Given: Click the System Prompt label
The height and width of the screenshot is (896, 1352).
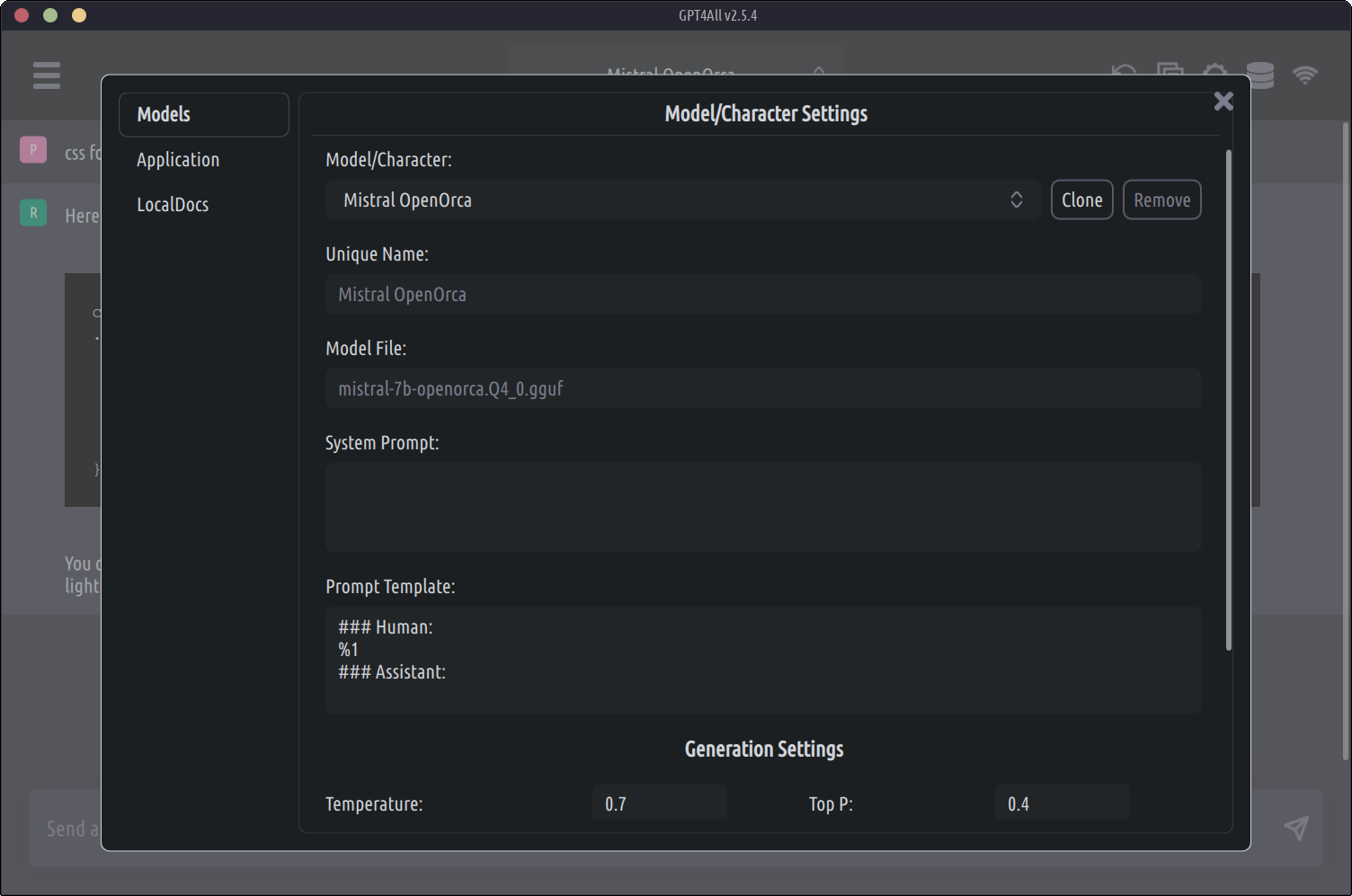Looking at the screenshot, I should (x=382, y=442).
